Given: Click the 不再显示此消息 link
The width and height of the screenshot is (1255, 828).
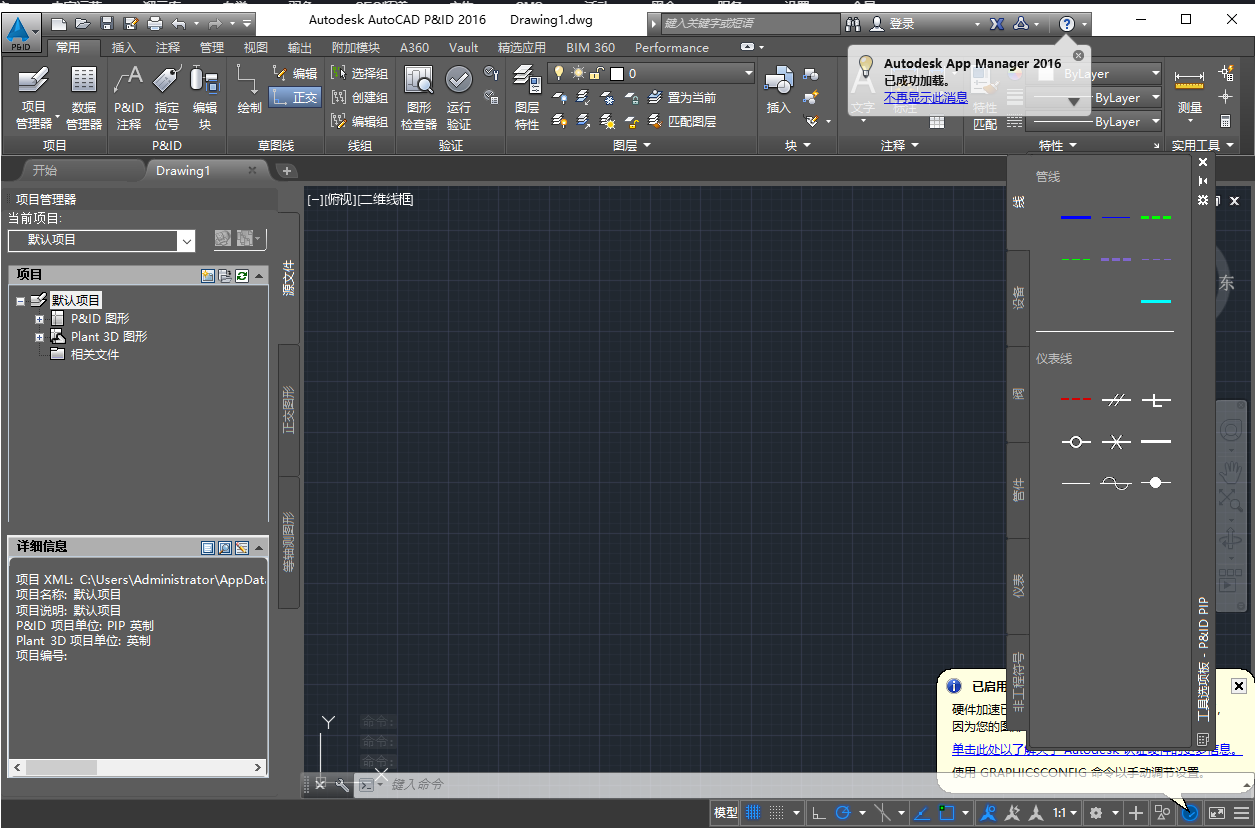Looking at the screenshot, I should [x=926, y=97].
